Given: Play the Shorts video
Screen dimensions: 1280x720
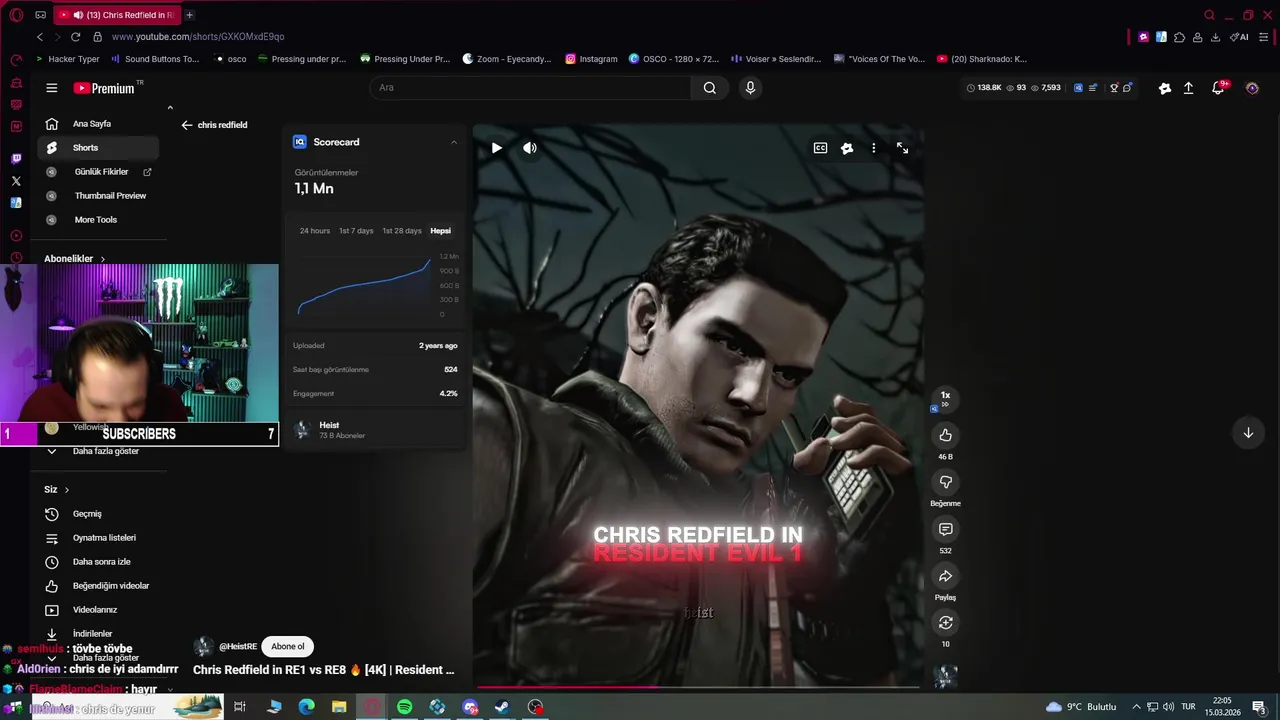Looking at the screenshot, I should (496, 148).
